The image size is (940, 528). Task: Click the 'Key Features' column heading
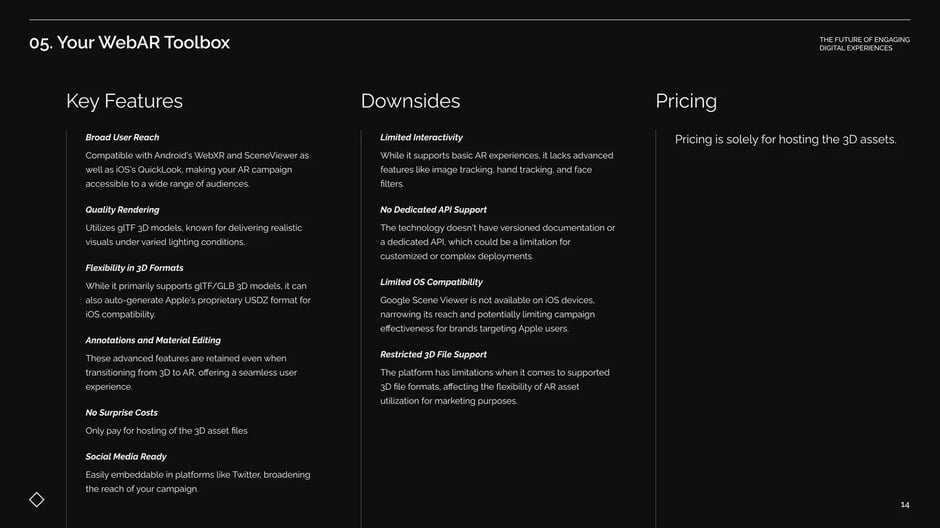click(x=124, y=101)
